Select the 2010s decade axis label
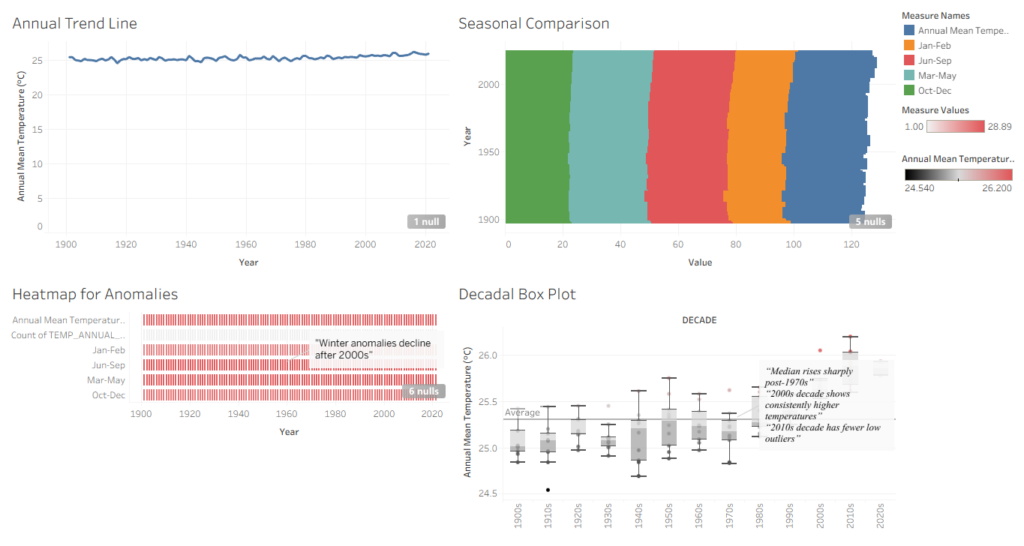The width and height of the screenshot is (1024, 546). (x=850, y=516)
